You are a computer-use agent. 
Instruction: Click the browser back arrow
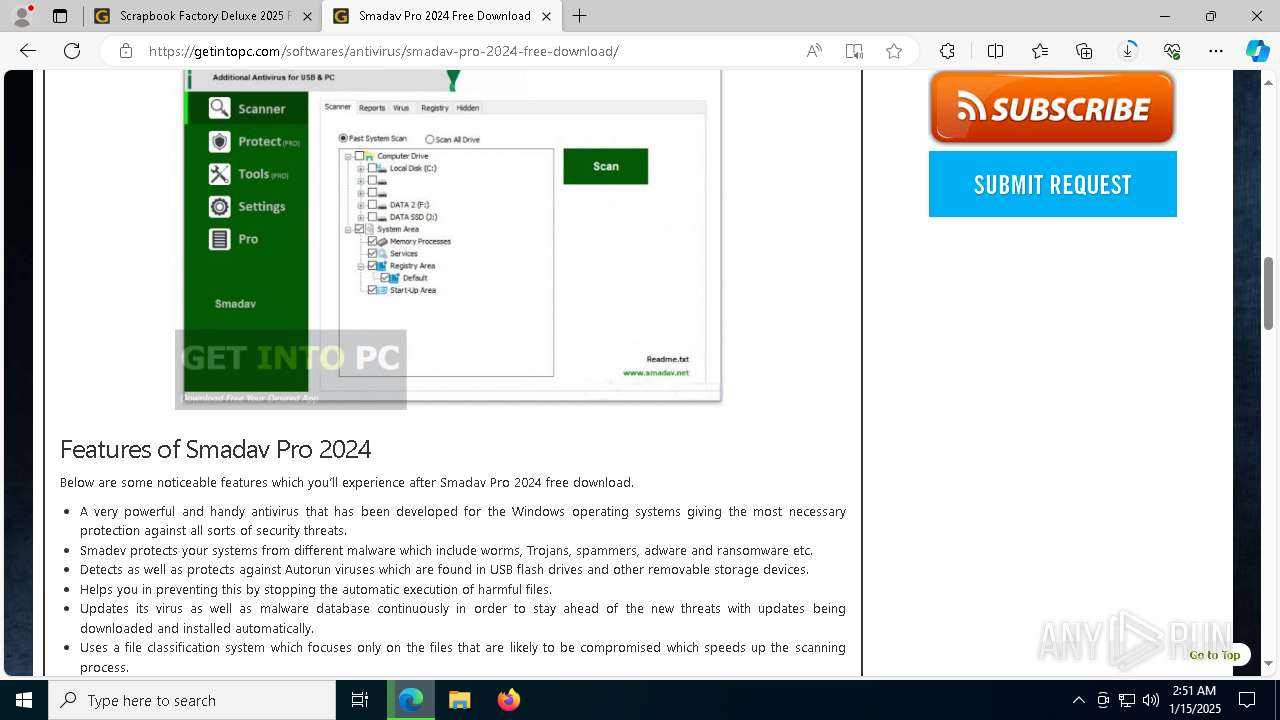tap(28, 51)
